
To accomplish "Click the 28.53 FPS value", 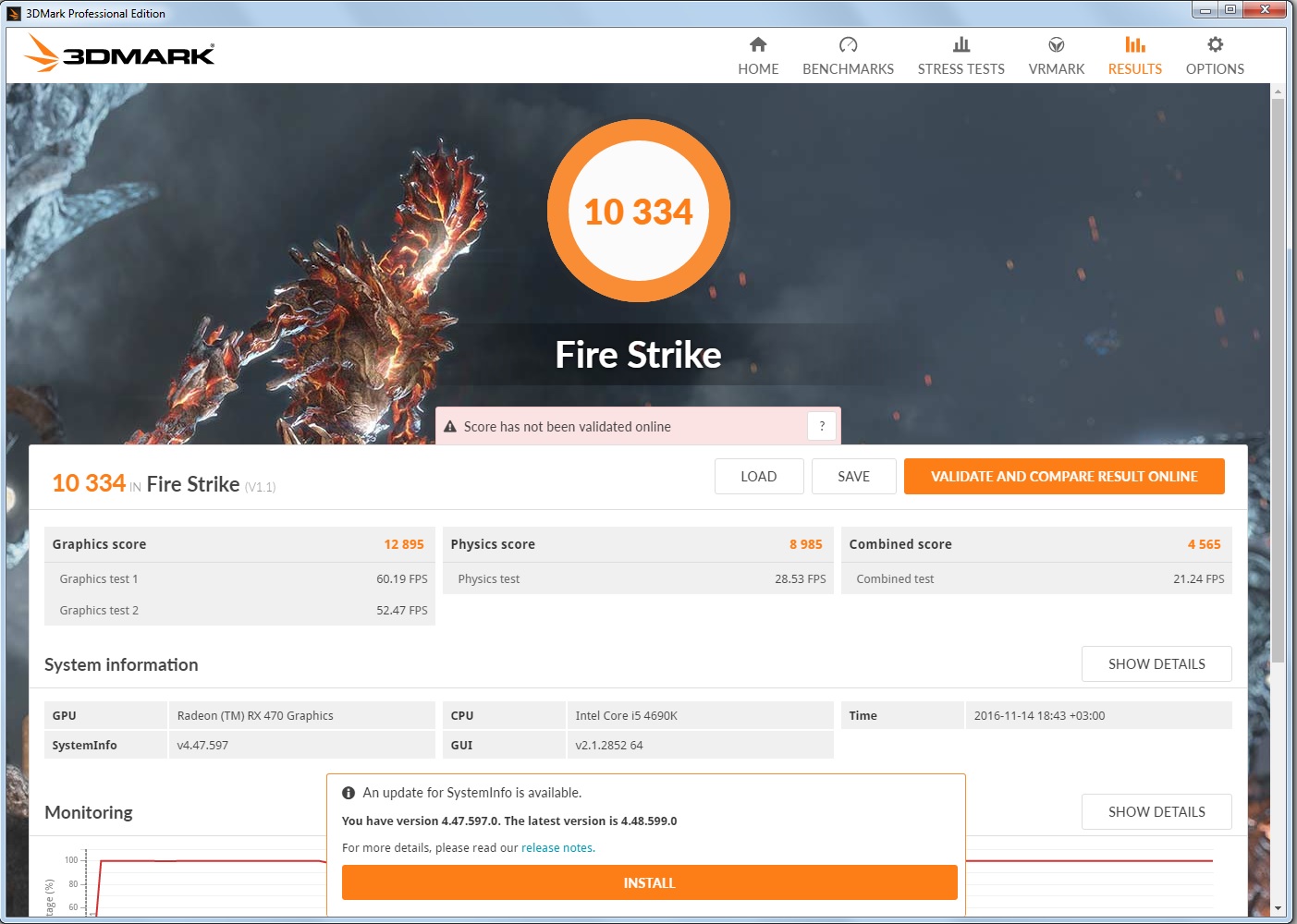I will click(x=801, y=579).
